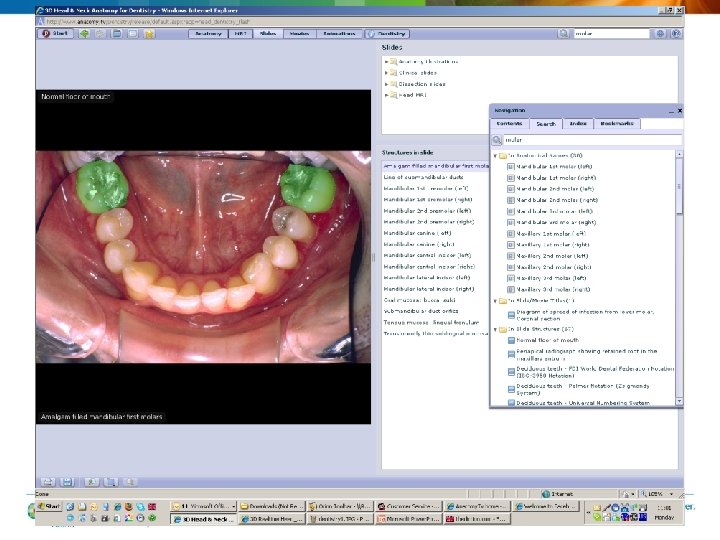Image resolution: width=720 pixels, height=540 pixels.
Task: Click the magnifier icon in the top toolbar
Action: (563, 34)
